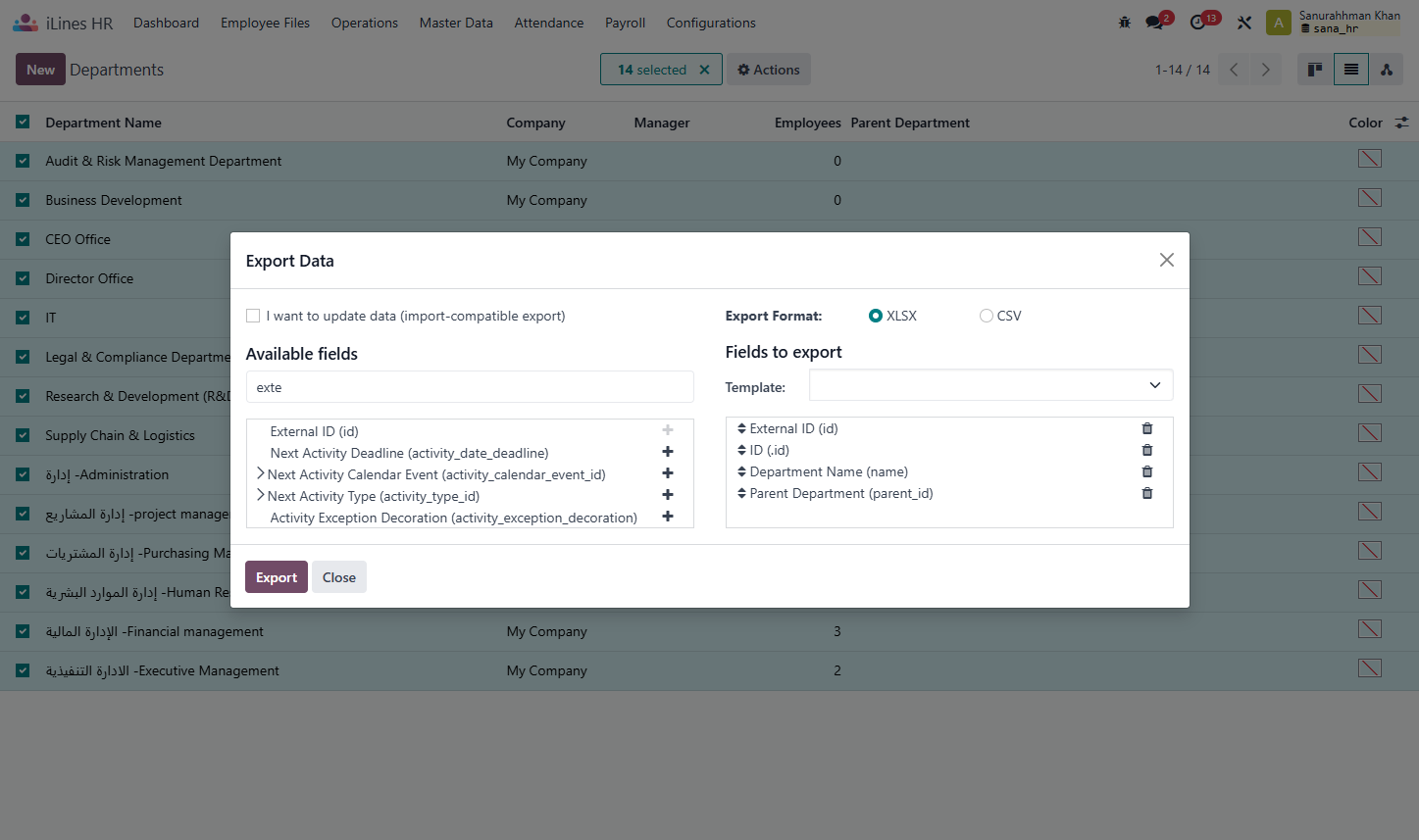Focus the available fields search box
This screenshot has height=840, width=1419.
pyautogui.click(x=470, y=387)
